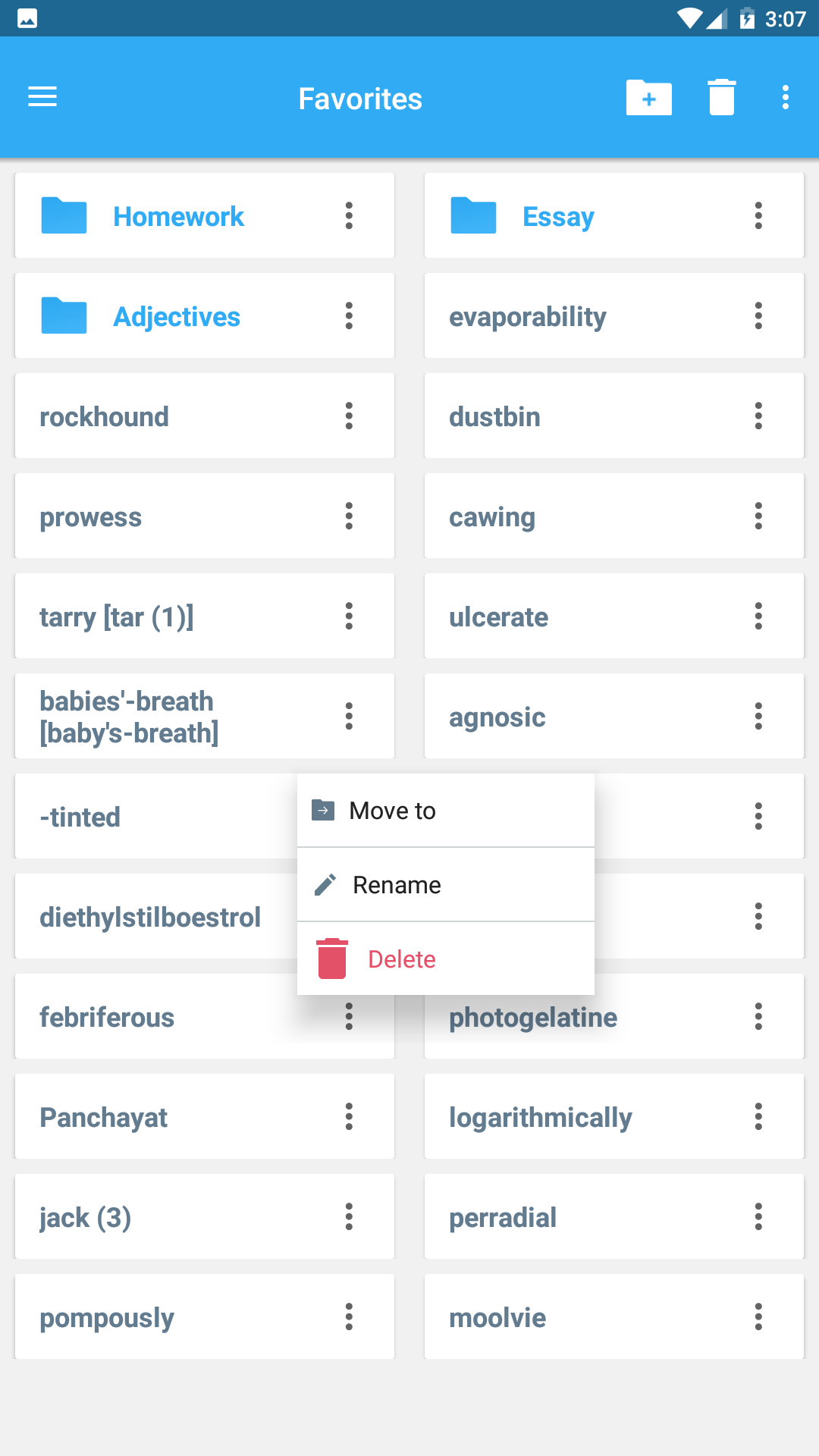Expand the options menu for dustbin

758,416
